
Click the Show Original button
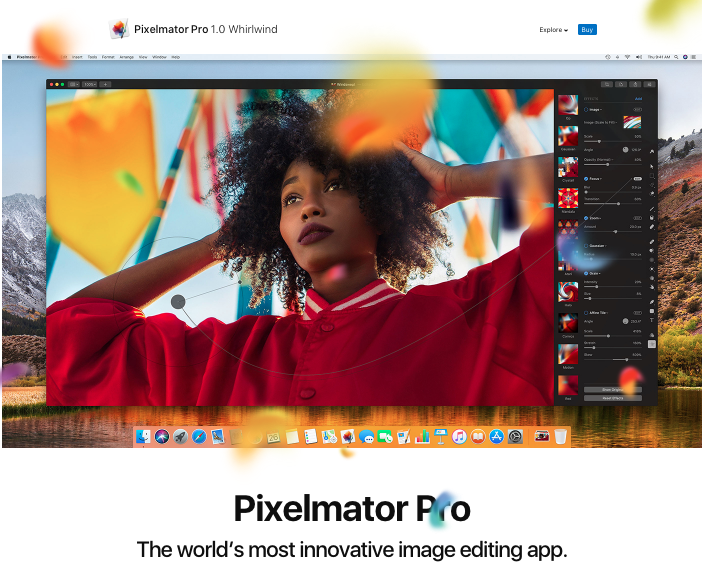click(613, 390)
